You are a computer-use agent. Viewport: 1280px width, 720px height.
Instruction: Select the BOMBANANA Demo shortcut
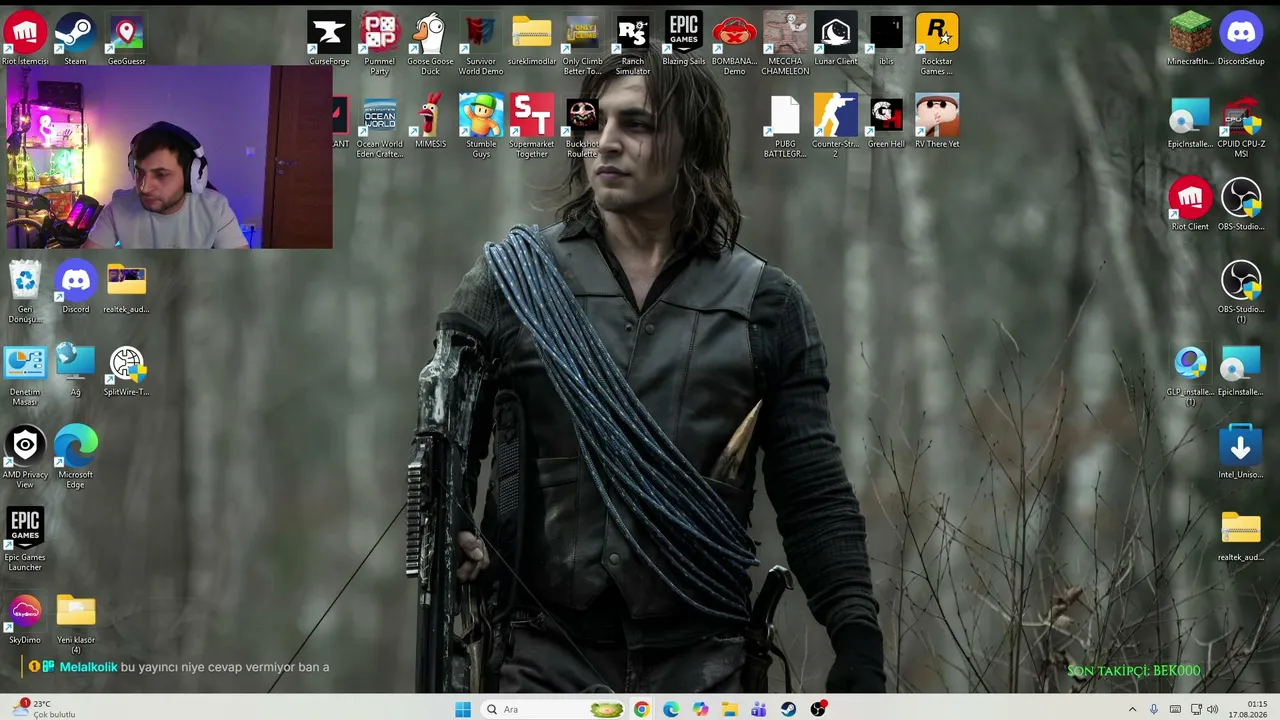(734, 44)
